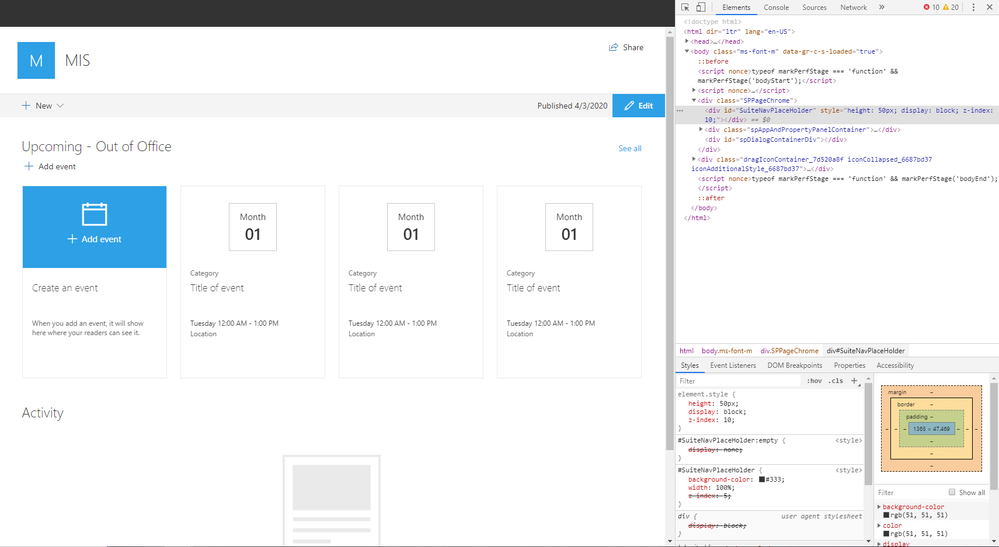Open the New dropdown chevron
Image resolution: width=999 pixels, height=547 pixels.
pos(61,106)
